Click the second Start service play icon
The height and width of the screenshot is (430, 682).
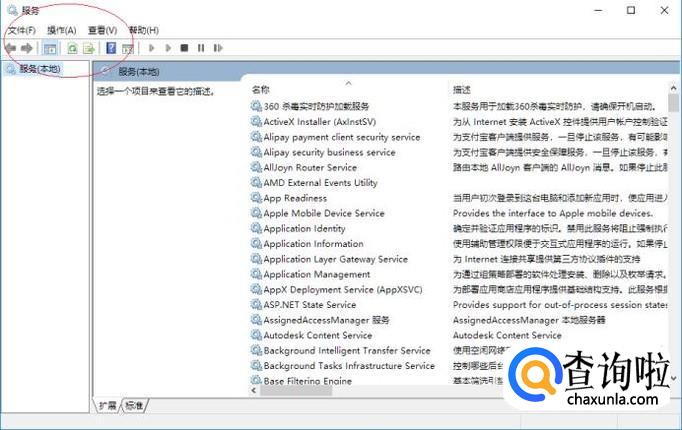168,48
